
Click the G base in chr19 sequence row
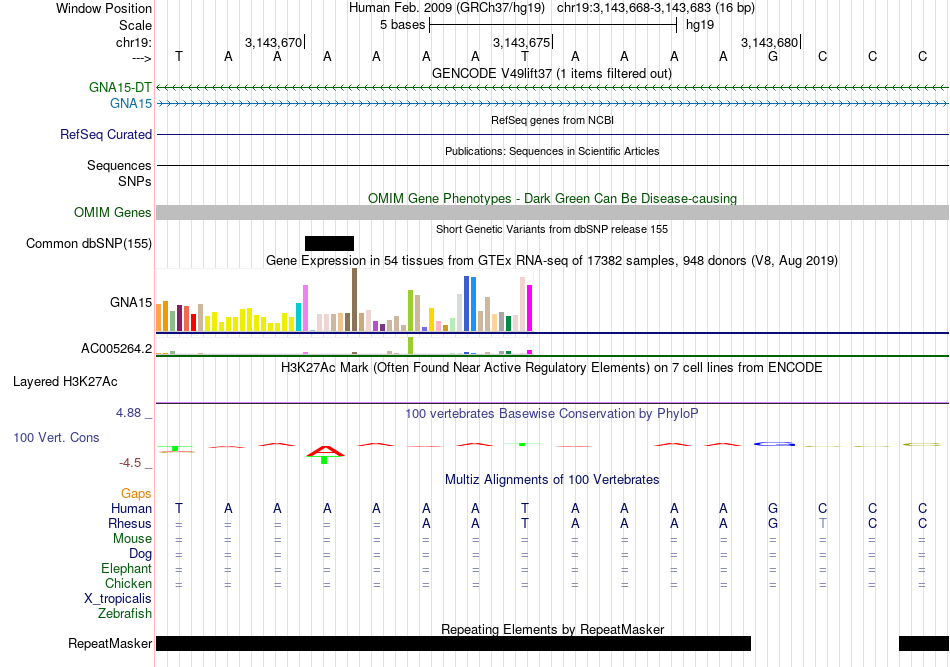[x=773, y=56]
